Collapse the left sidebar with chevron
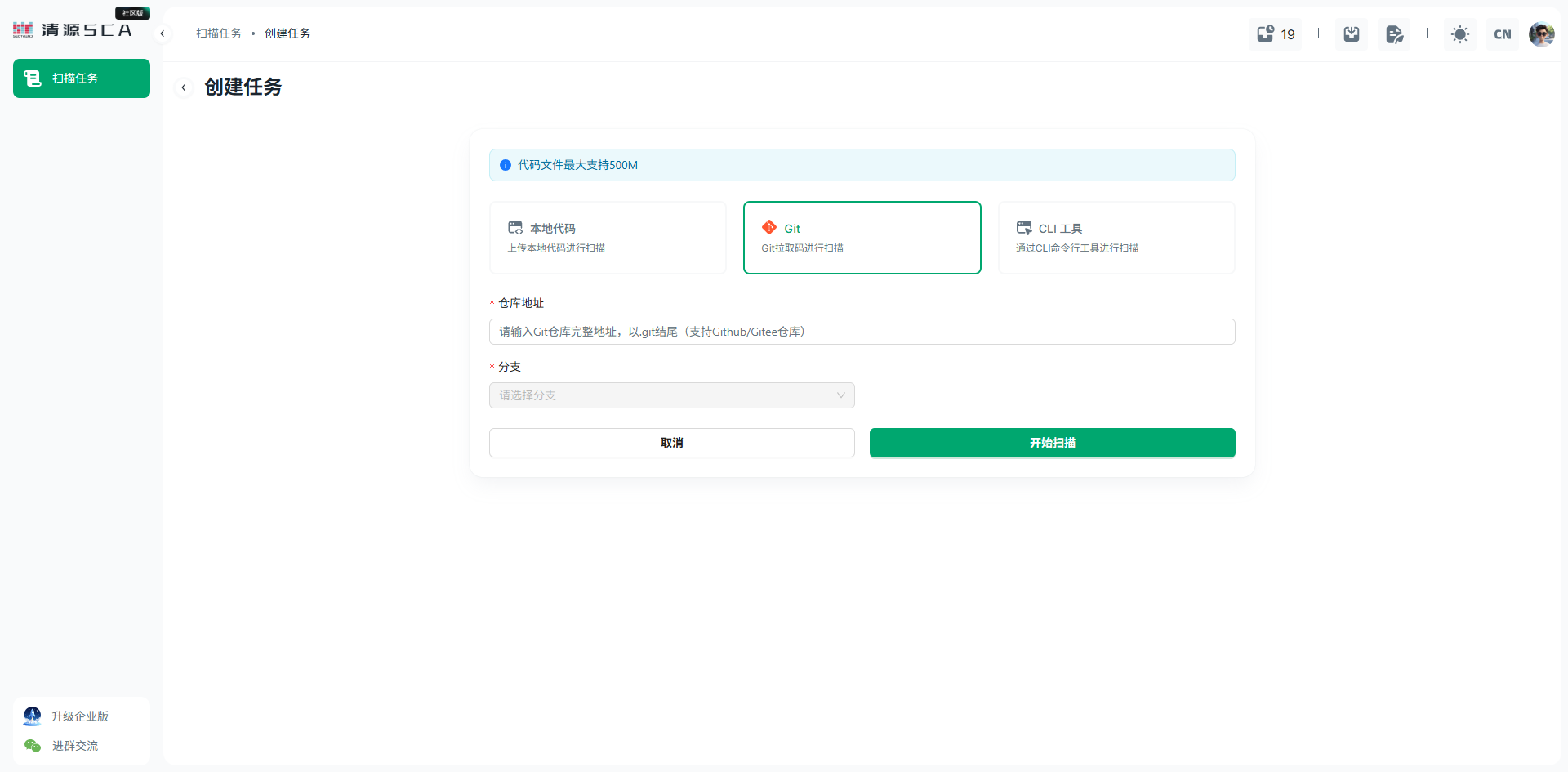Screen dimensions: 1568x772 pos(163,33)
